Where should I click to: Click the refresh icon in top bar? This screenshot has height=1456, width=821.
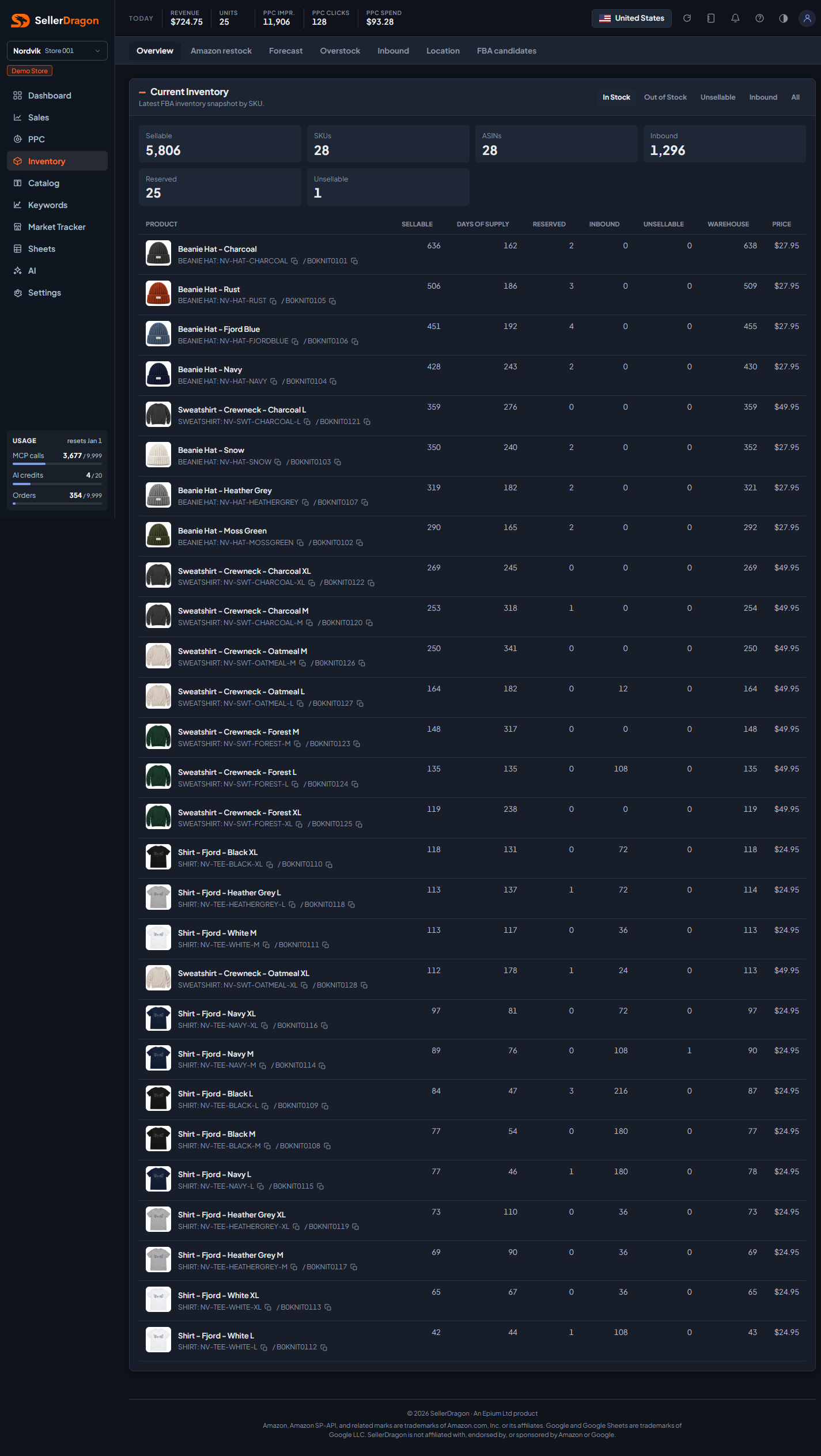687,18
